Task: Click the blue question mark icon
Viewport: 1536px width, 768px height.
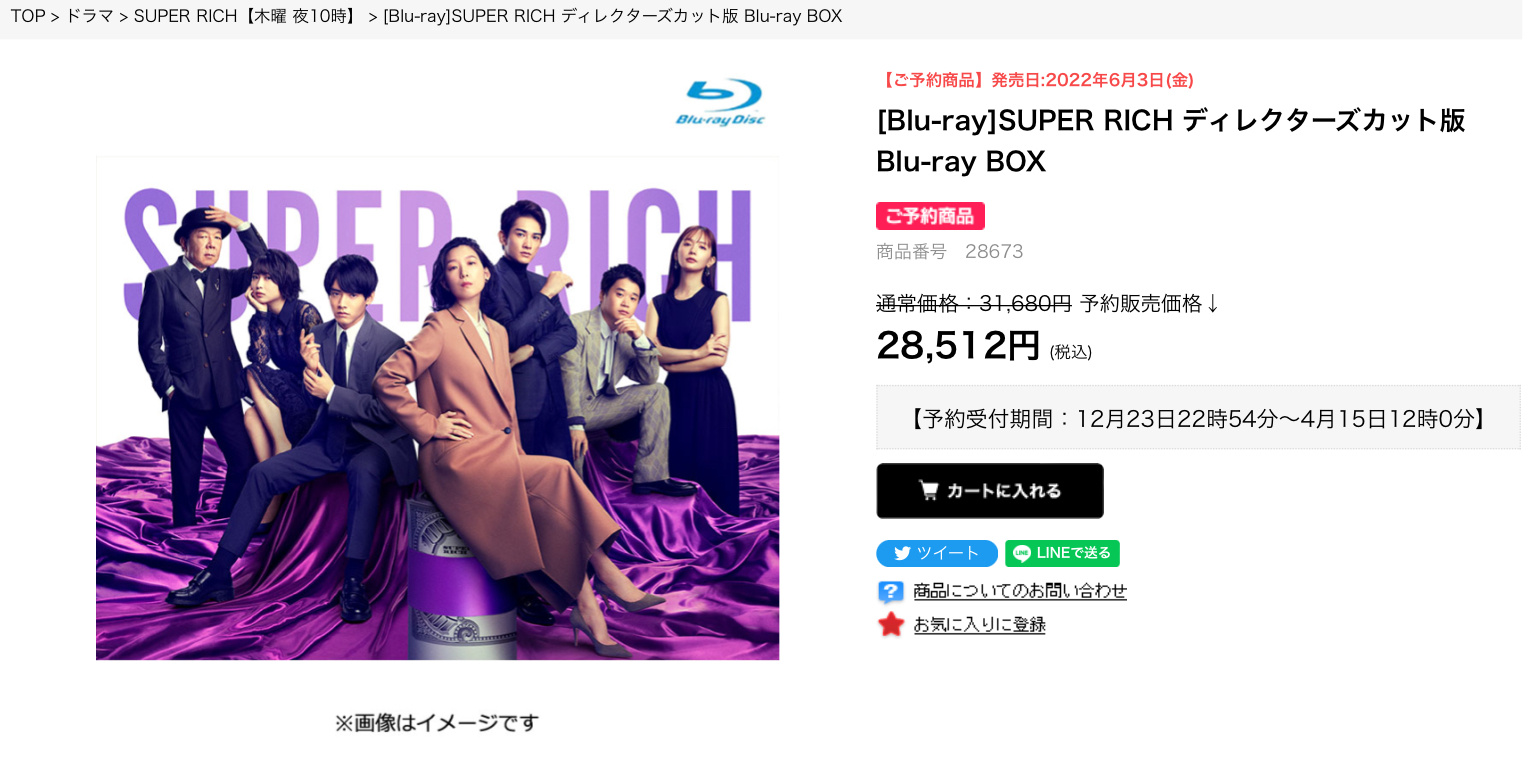Action: (x=890, y=591)
